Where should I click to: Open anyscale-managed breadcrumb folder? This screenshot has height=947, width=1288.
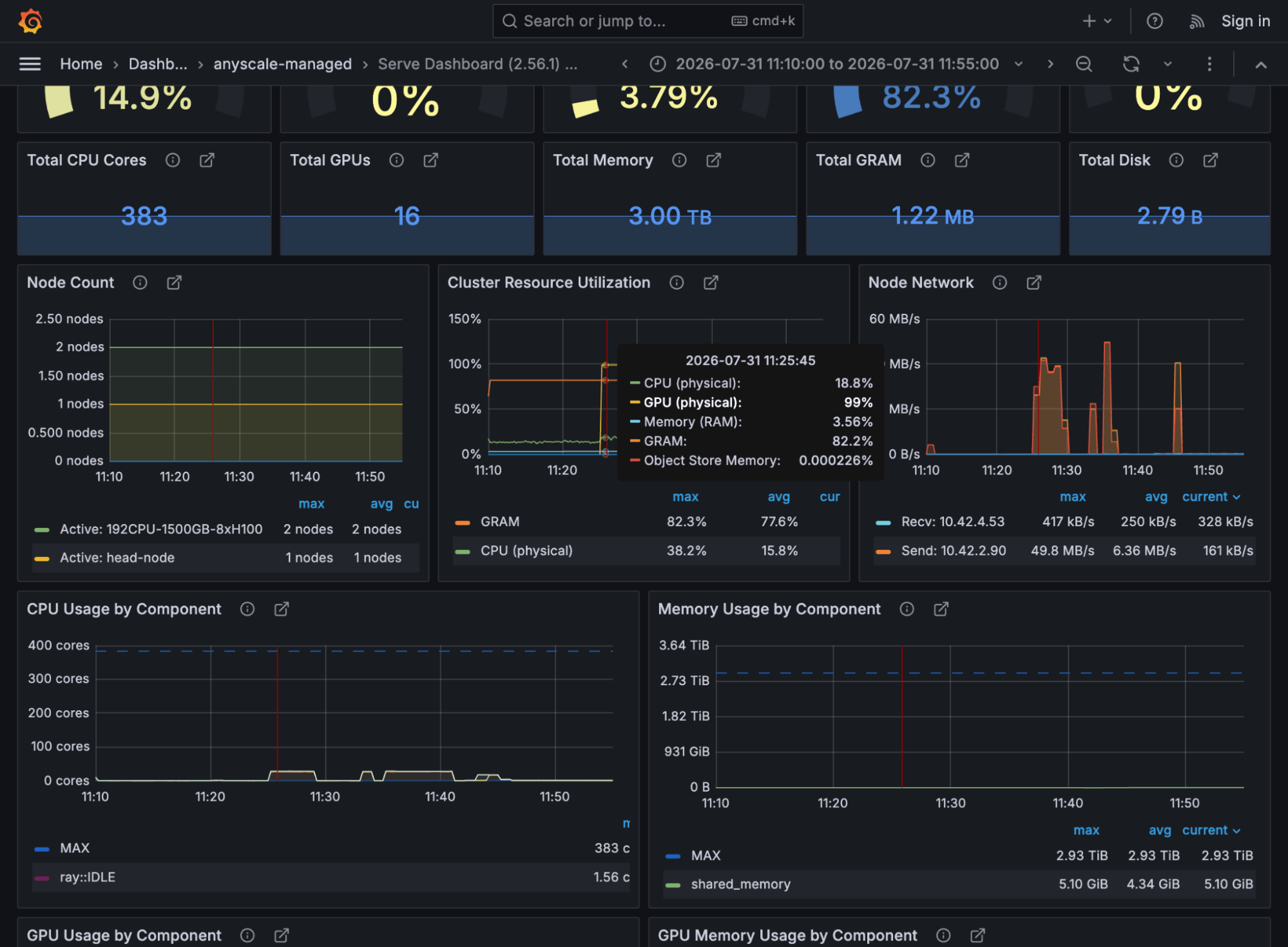click(x=282, y=64)
